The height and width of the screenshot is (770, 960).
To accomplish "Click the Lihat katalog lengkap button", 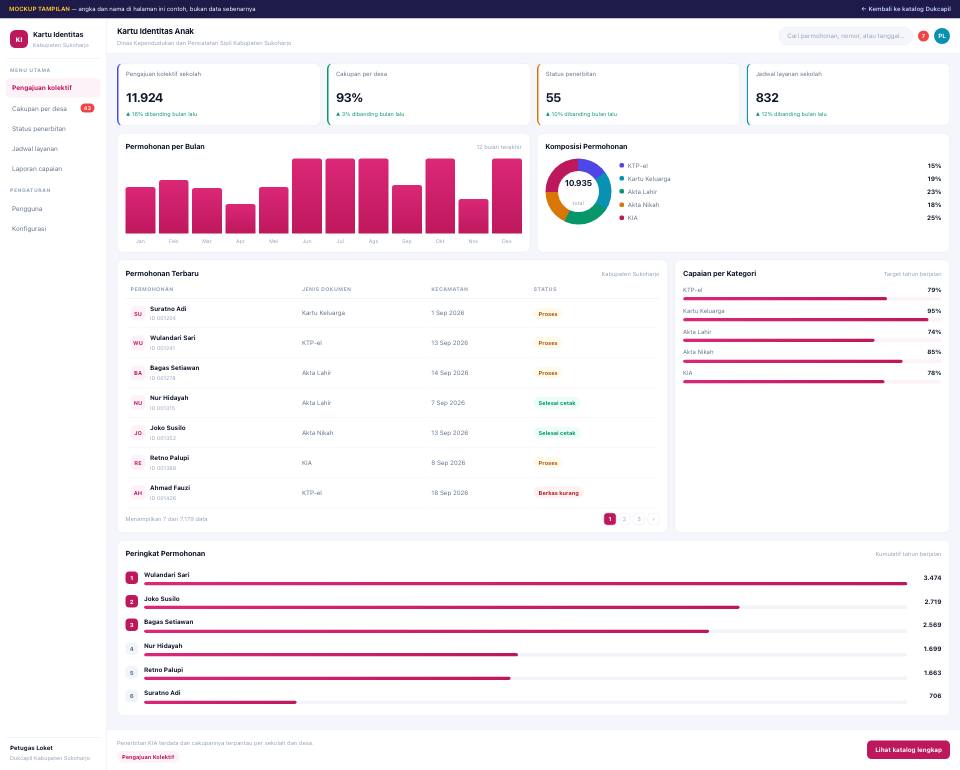I will tap(908, 750).
